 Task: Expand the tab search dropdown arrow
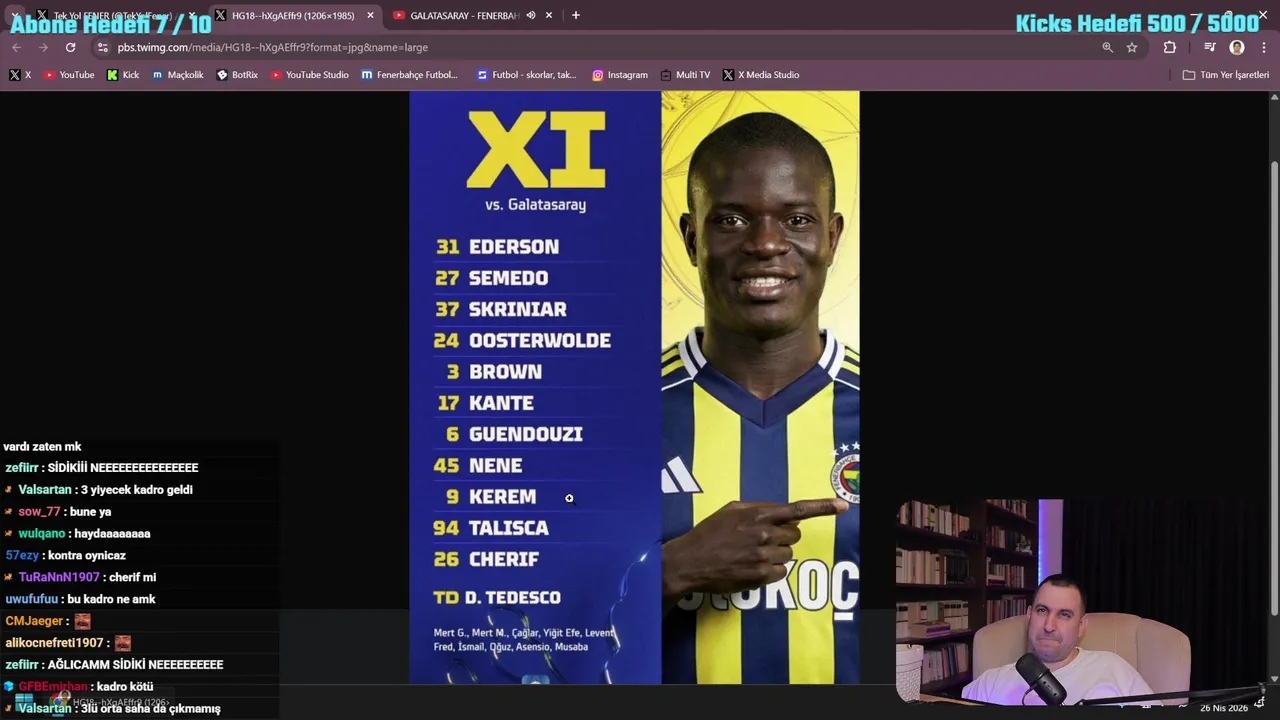[x=14, y=15]
